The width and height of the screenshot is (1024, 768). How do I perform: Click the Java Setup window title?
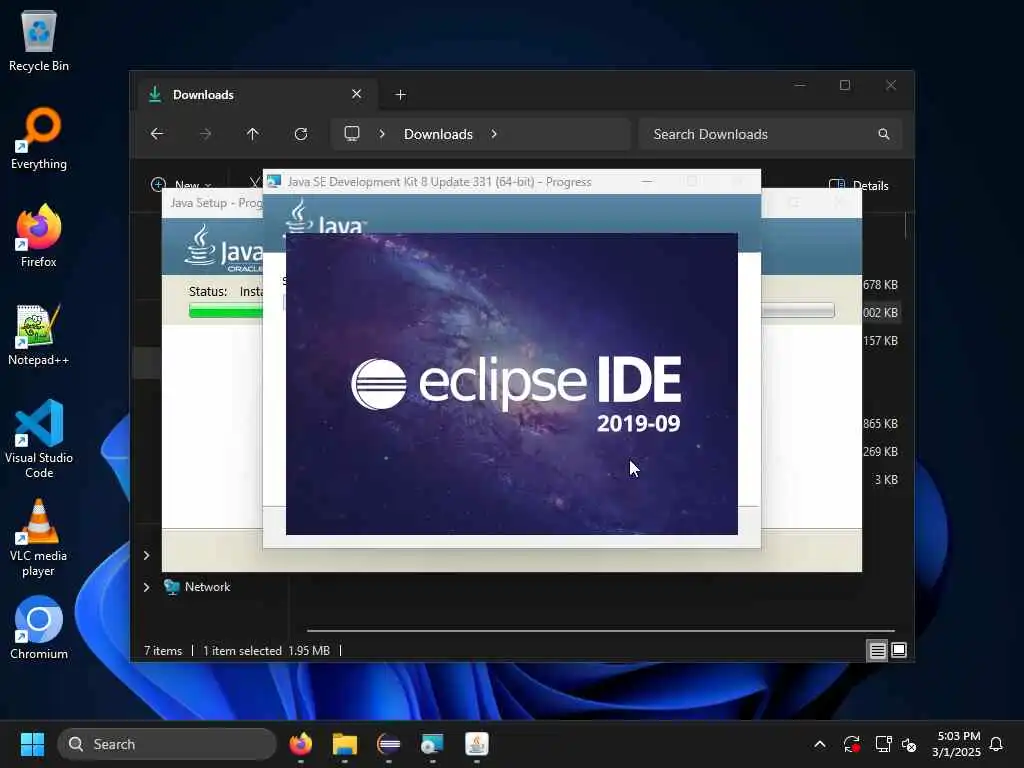pyautogui.click(x=216, y=203)
